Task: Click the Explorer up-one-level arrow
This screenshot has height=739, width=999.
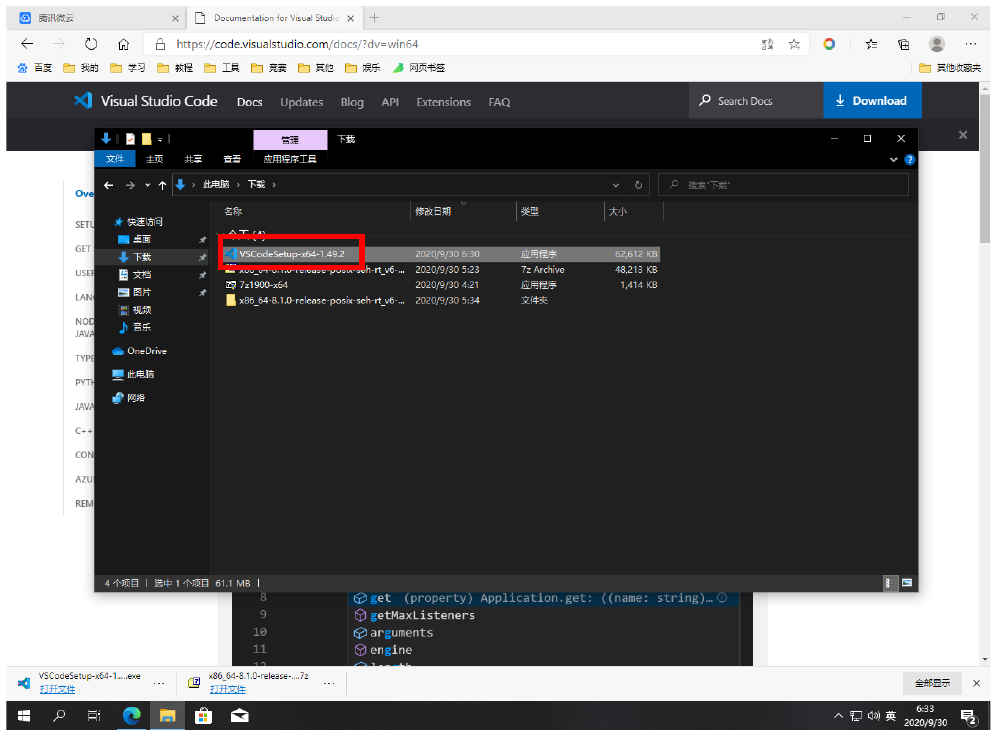Action: click(x=162, y=185)
